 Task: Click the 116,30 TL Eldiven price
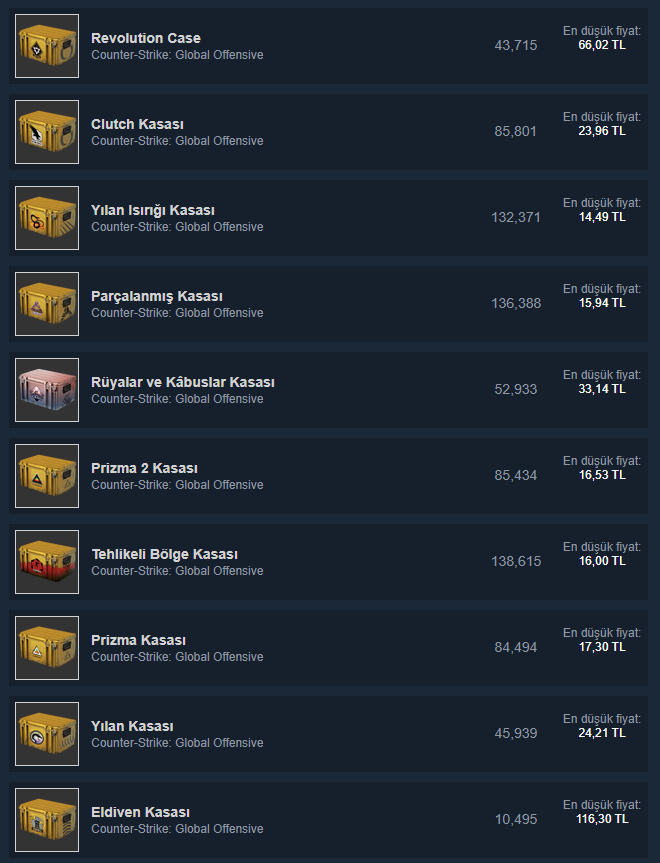pos(602,819)
